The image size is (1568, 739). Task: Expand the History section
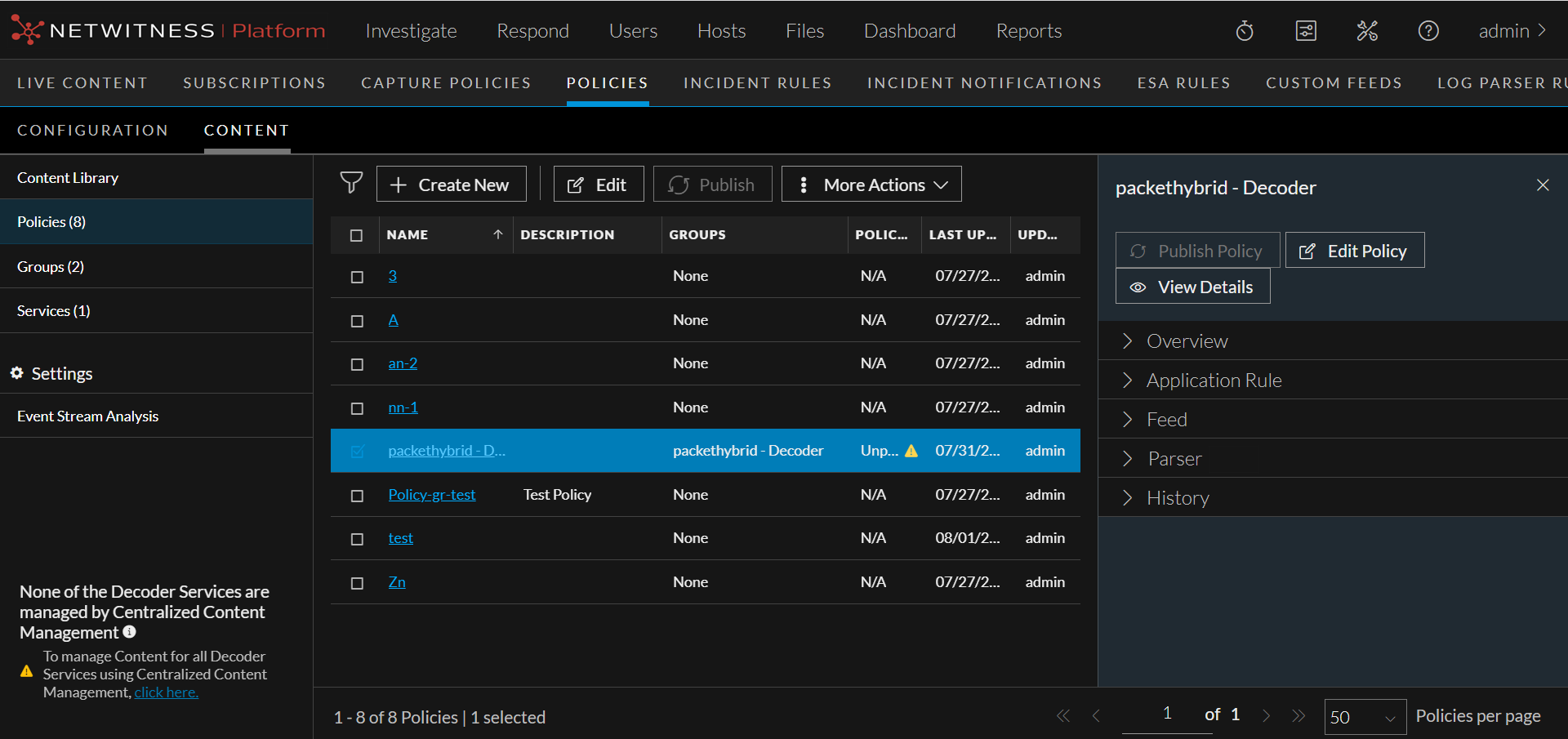coord(1177,498)
